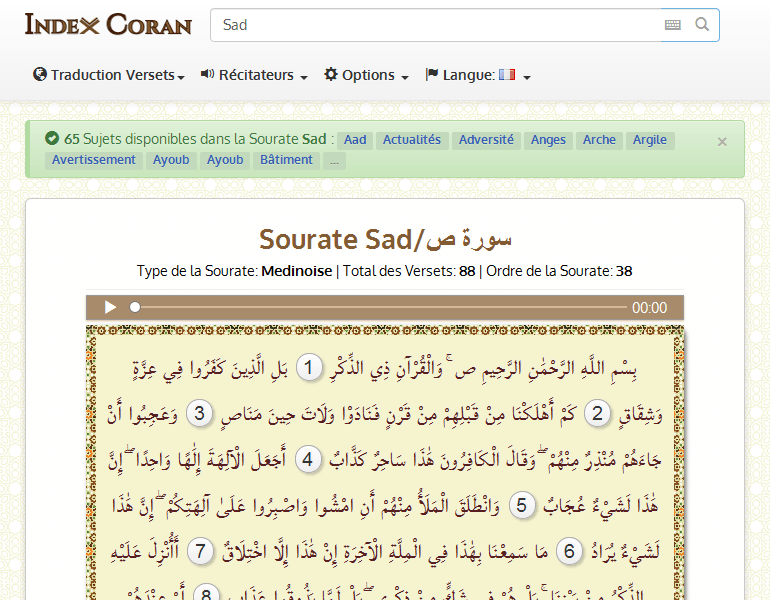Show more subjects via ellipsis tag
The image size is (770, 600).
click(334, 160)
